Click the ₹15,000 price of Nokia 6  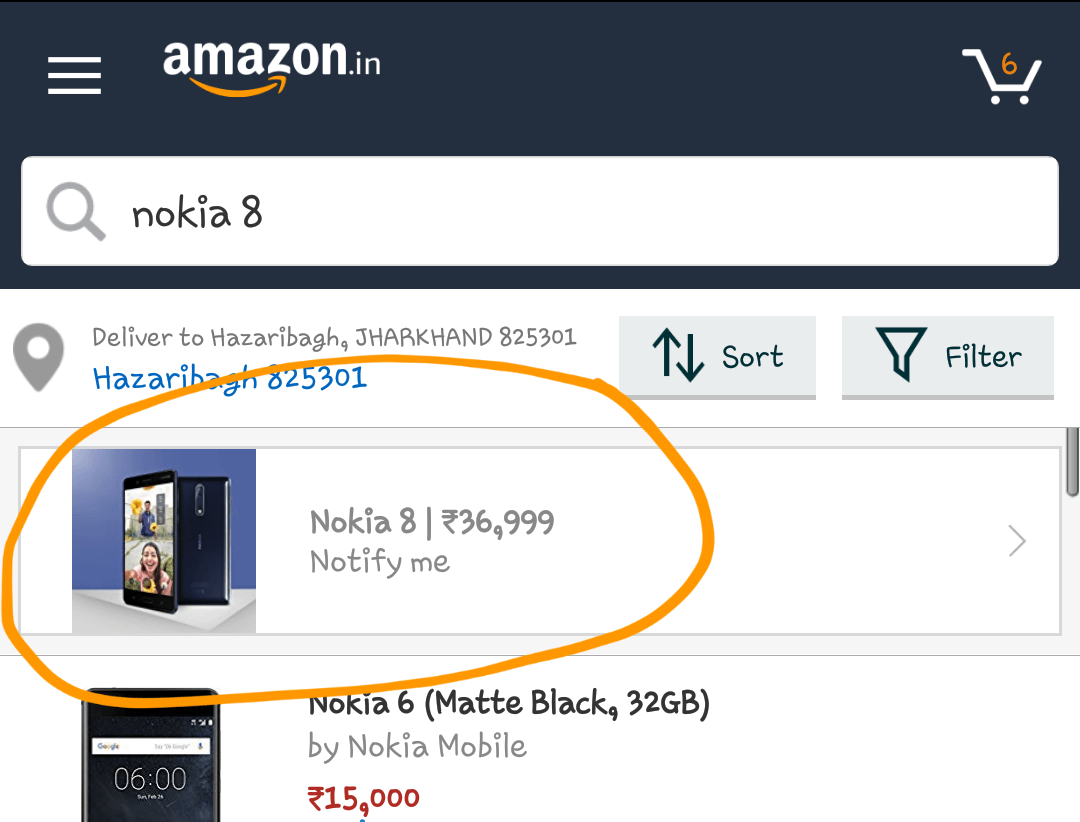click(x=364, y=799)
